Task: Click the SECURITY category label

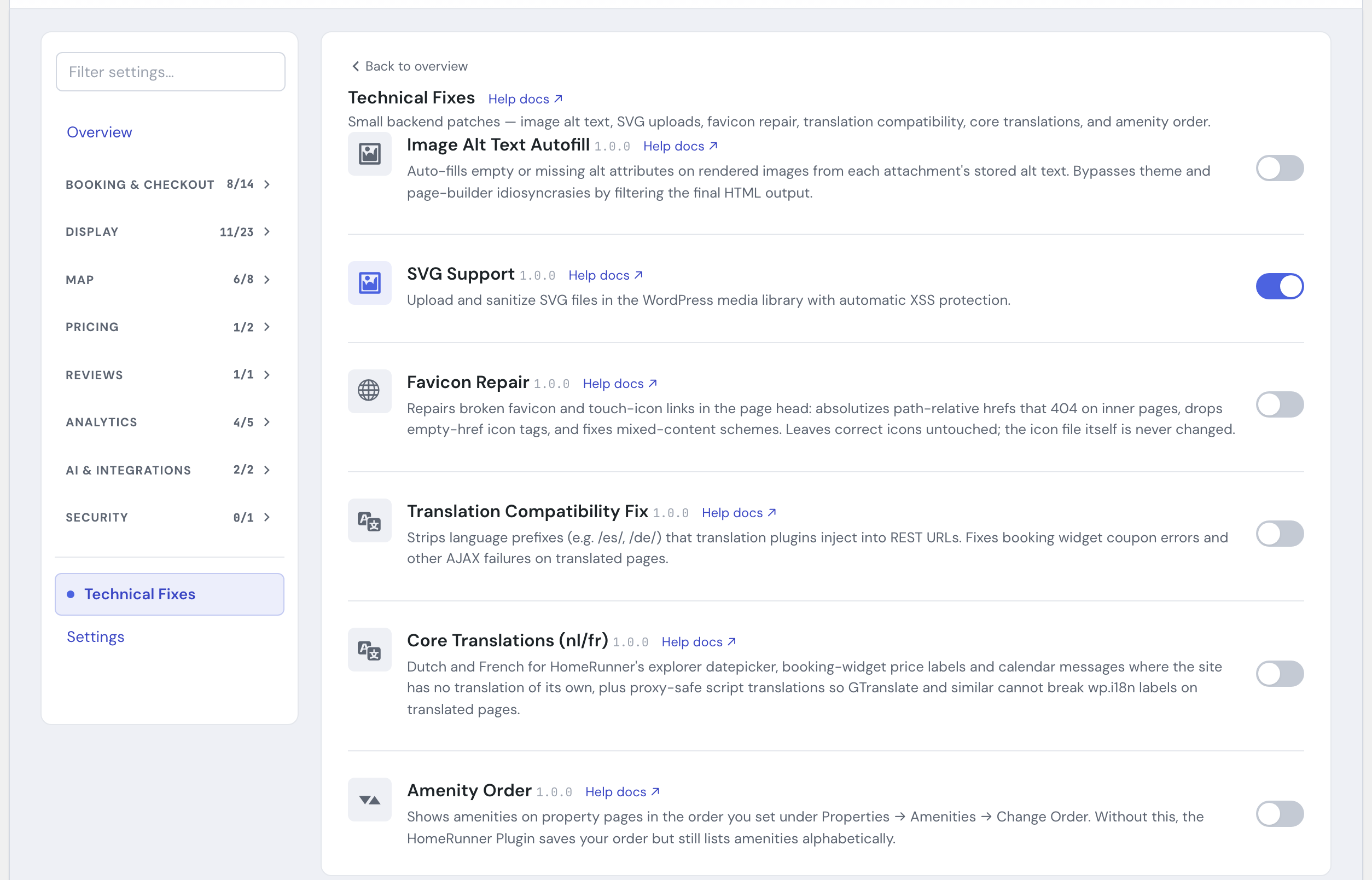Action: click(x=96, y=517)
